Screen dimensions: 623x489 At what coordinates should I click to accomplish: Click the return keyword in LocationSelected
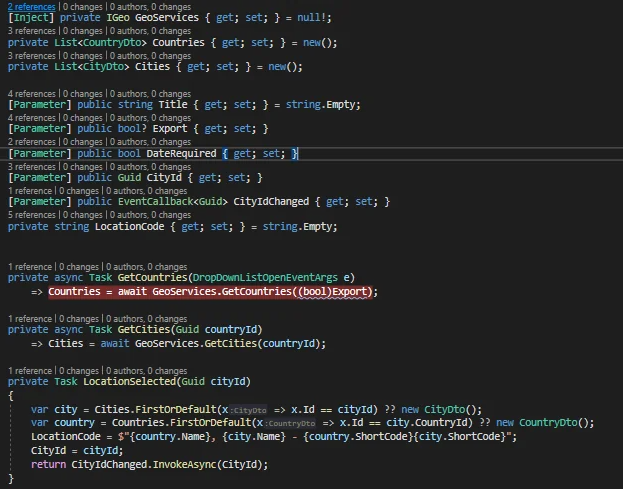coord(48,464)
